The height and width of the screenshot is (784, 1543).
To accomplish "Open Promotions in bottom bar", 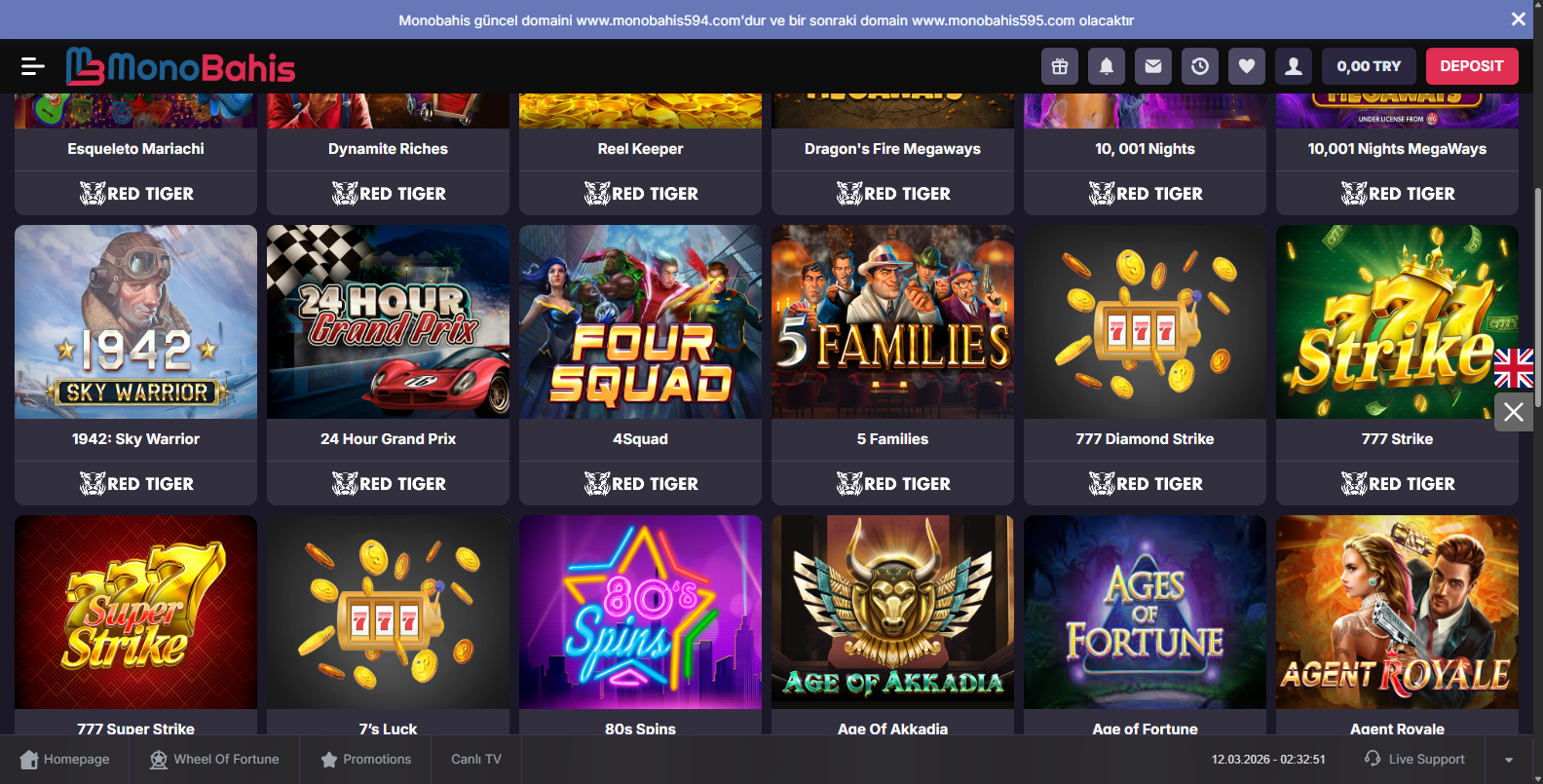I will 365,760.
